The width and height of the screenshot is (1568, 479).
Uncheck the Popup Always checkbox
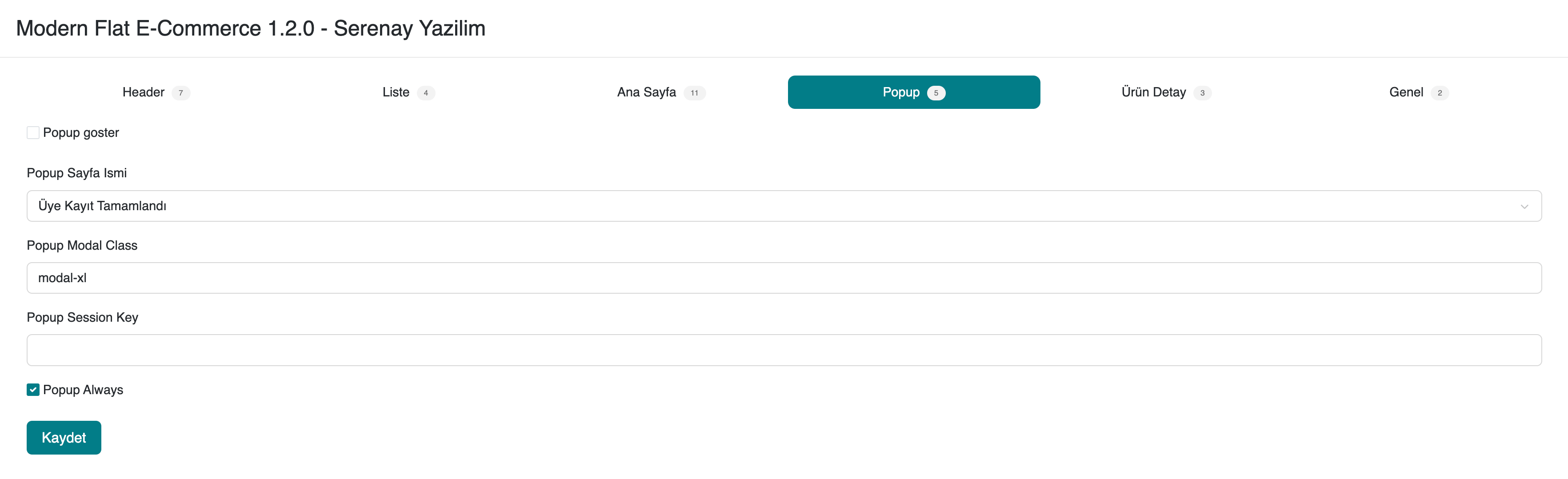(x=33, y=390)
